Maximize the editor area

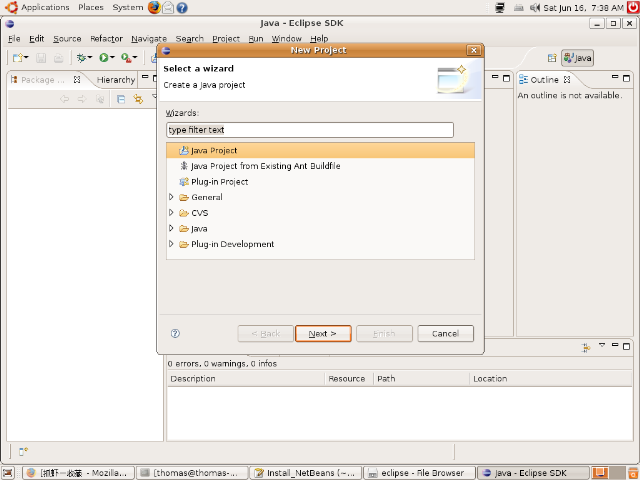(x=507, y=78)
